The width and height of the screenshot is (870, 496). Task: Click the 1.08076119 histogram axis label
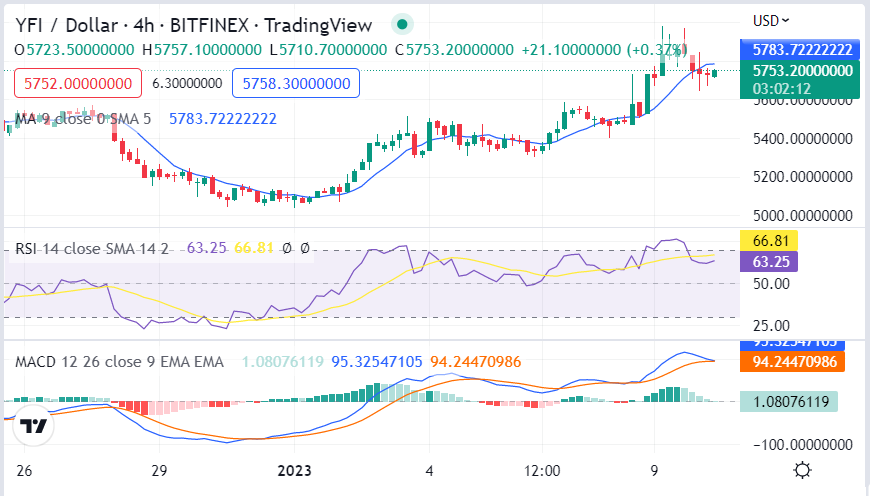point(789,401)
